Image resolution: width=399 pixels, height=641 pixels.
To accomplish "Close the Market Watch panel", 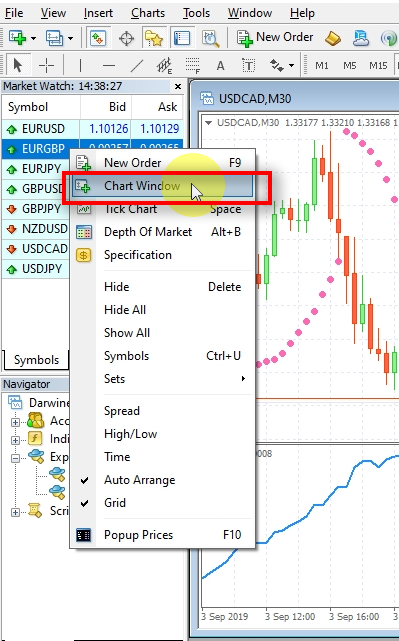I will (x=178, y=87).
